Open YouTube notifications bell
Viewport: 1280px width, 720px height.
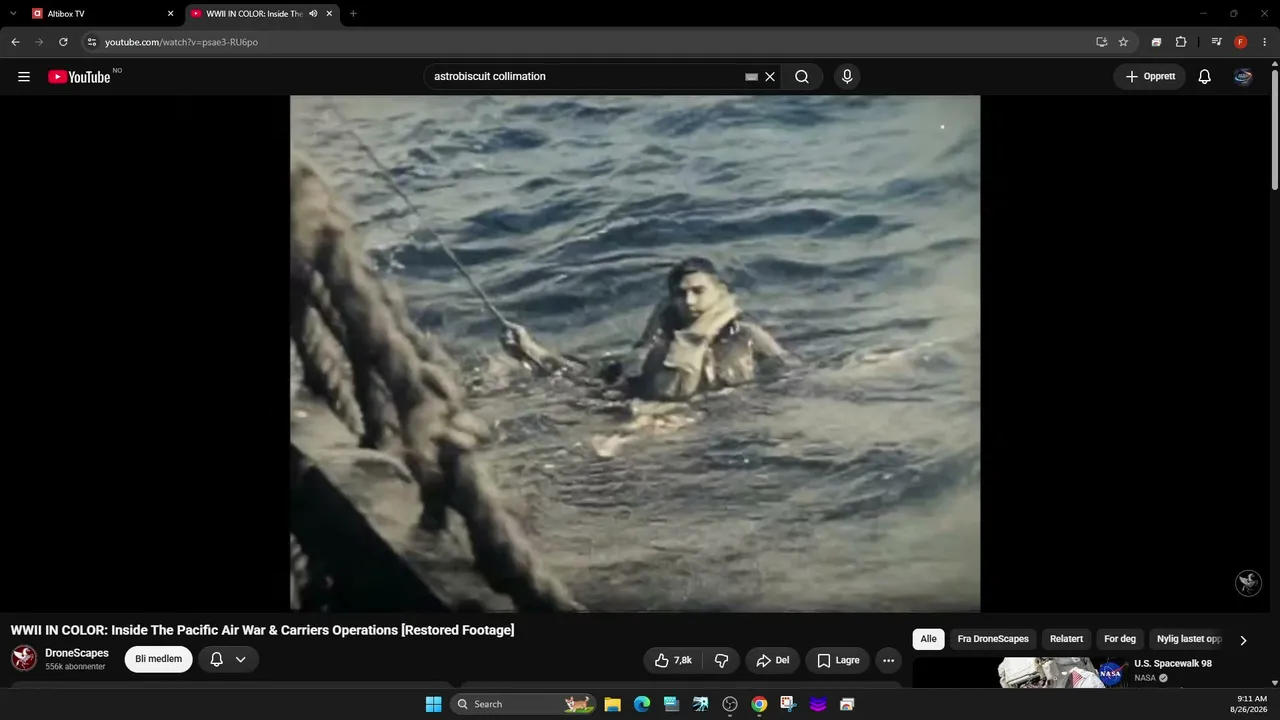(1205, 77)
